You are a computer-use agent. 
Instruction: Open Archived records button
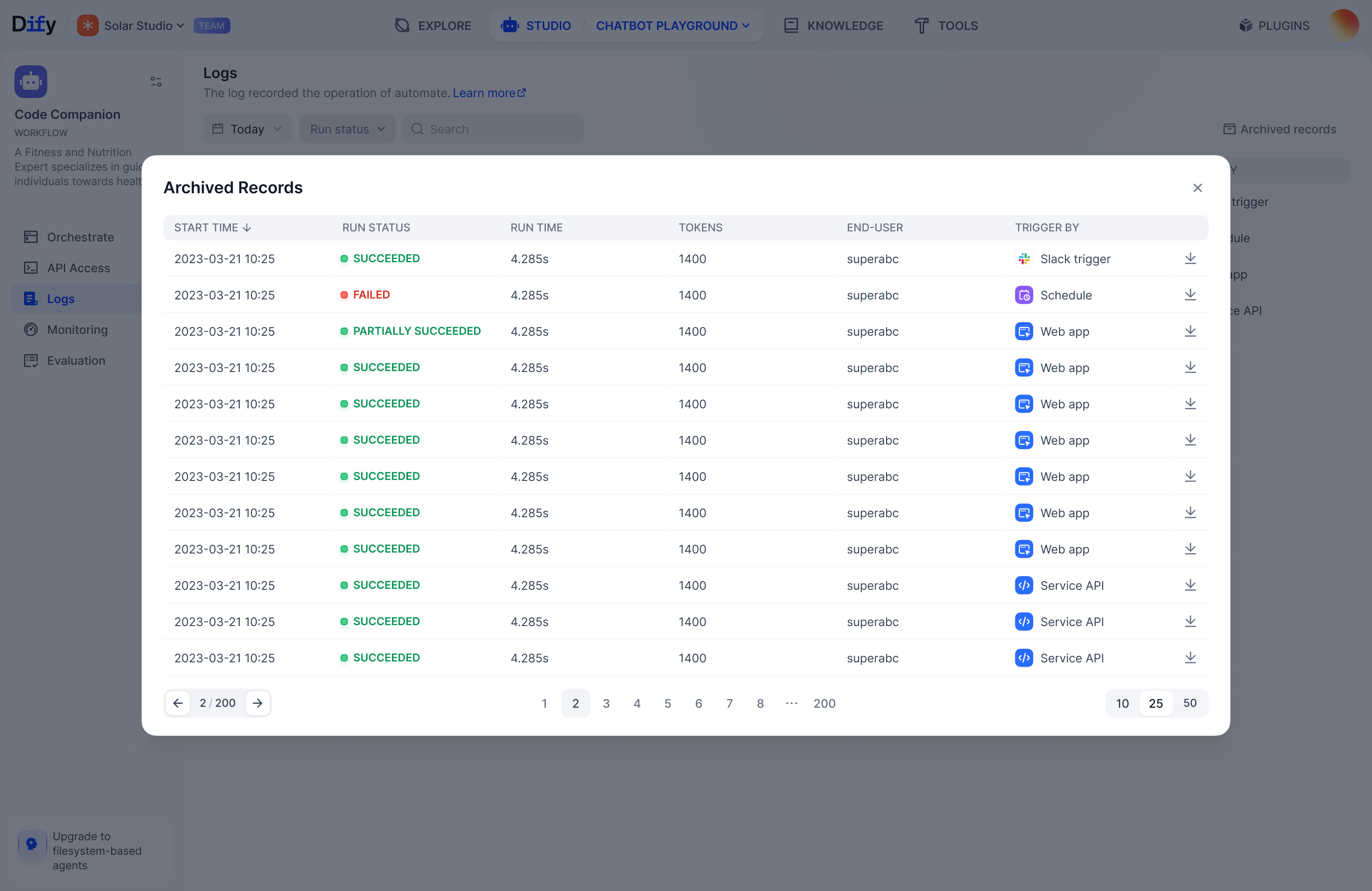point(1279,129)
